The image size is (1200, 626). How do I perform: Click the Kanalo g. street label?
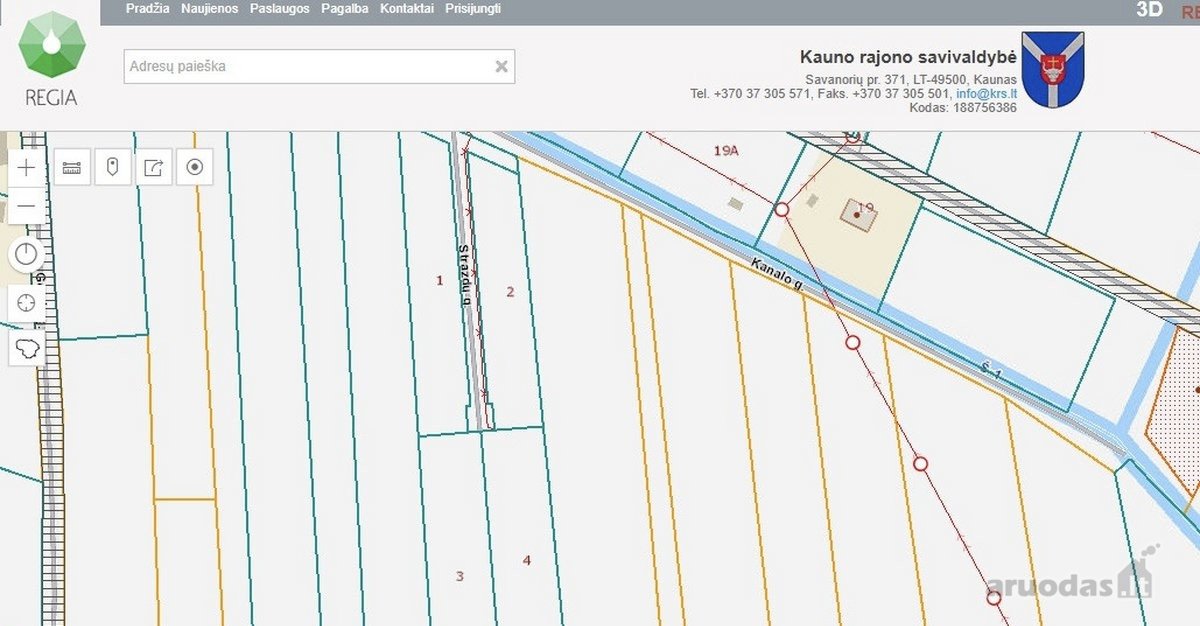click(778, 274)
